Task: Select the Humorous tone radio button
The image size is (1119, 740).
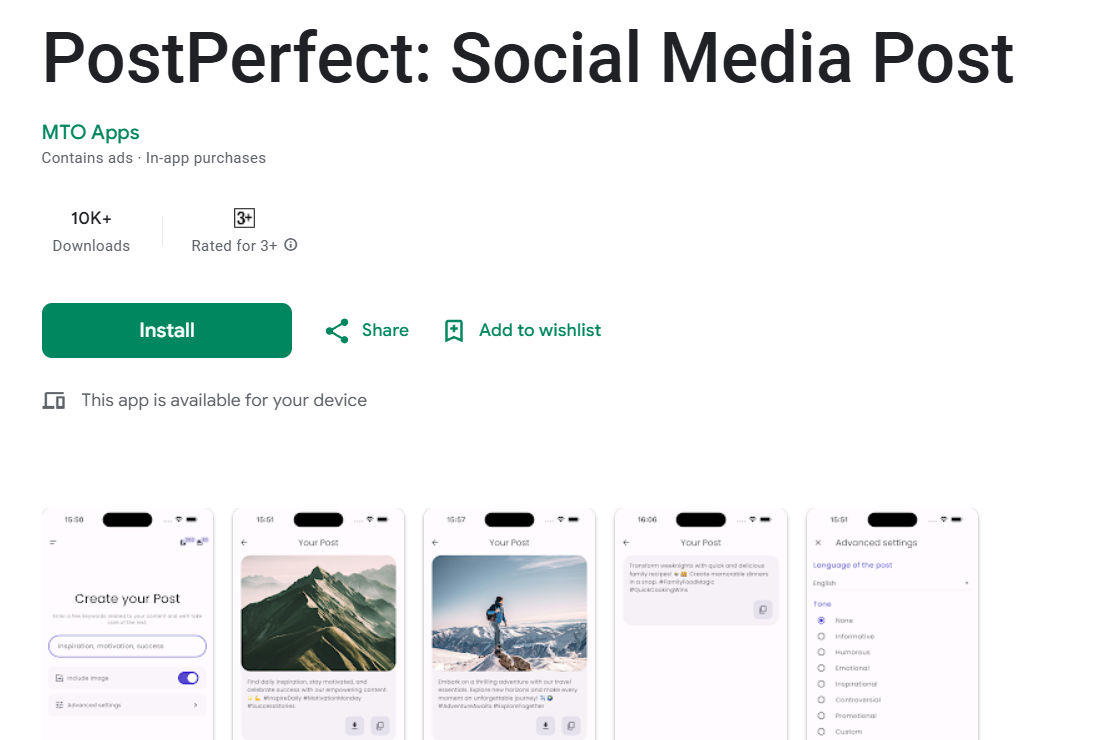Action: coord(821,652)
